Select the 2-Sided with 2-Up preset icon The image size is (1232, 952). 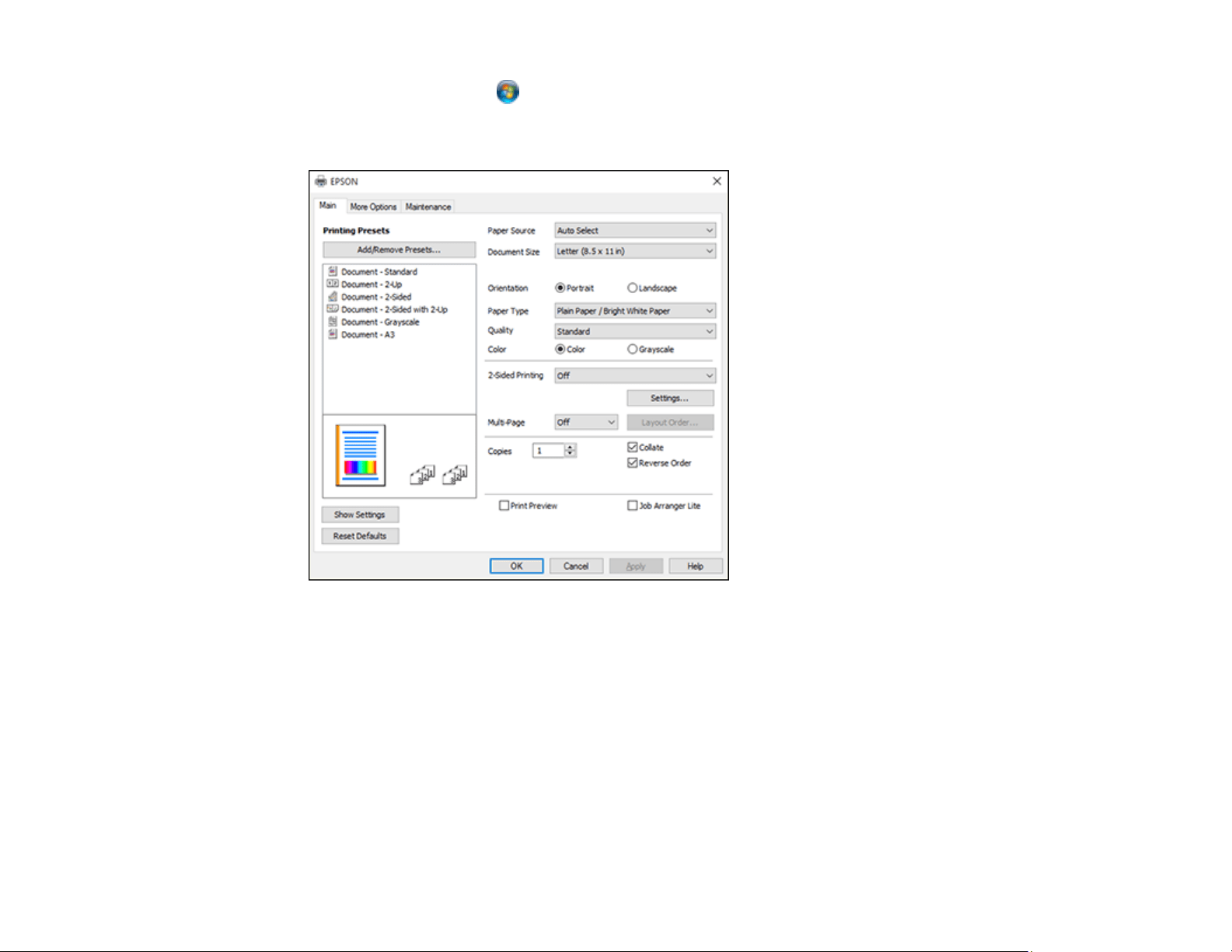pos(333,309)
